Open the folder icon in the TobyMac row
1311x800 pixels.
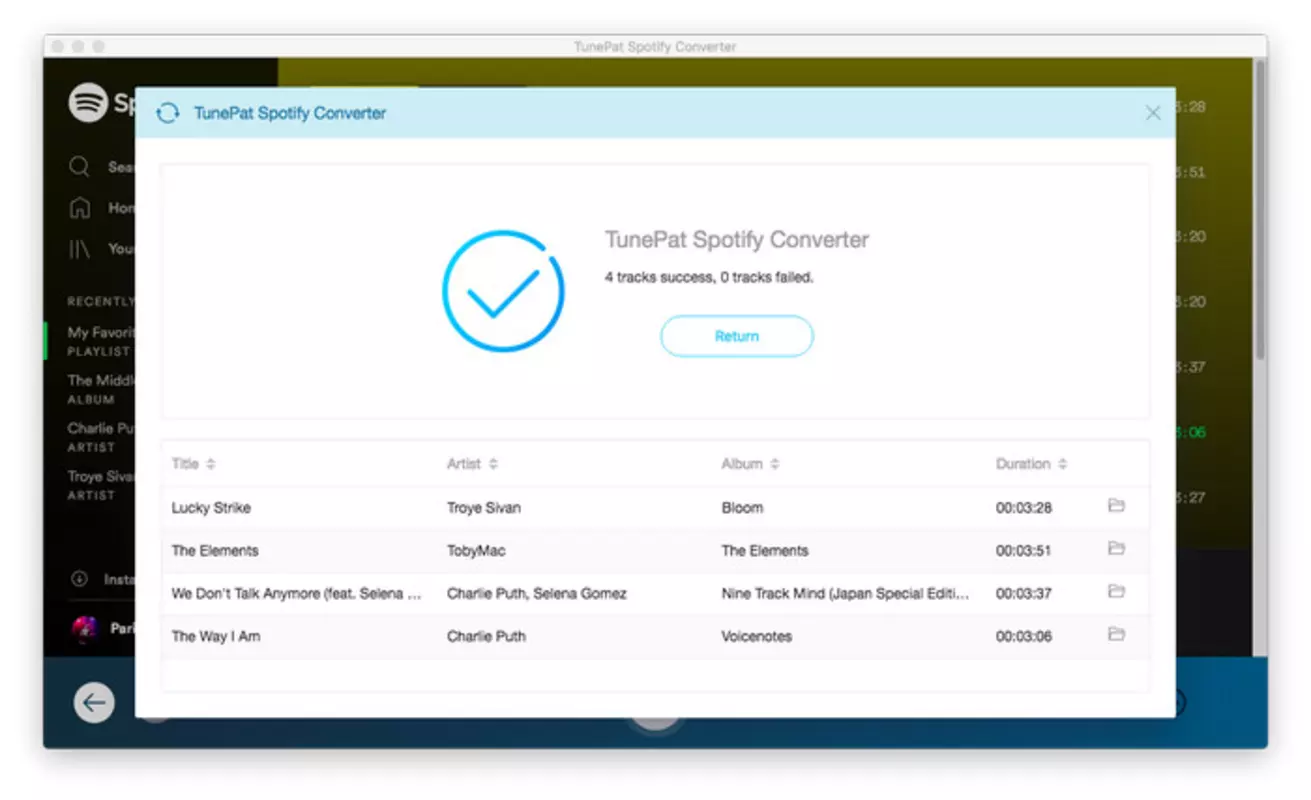pos(1116,549)
